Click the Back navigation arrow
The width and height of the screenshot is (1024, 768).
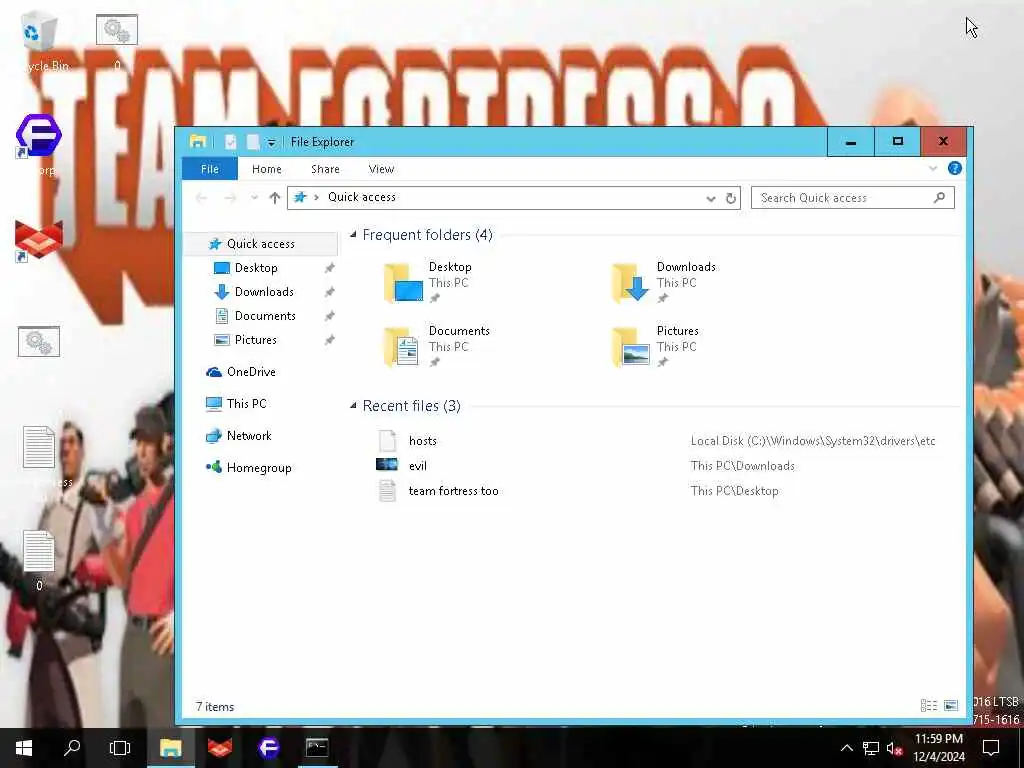[201, 198]
